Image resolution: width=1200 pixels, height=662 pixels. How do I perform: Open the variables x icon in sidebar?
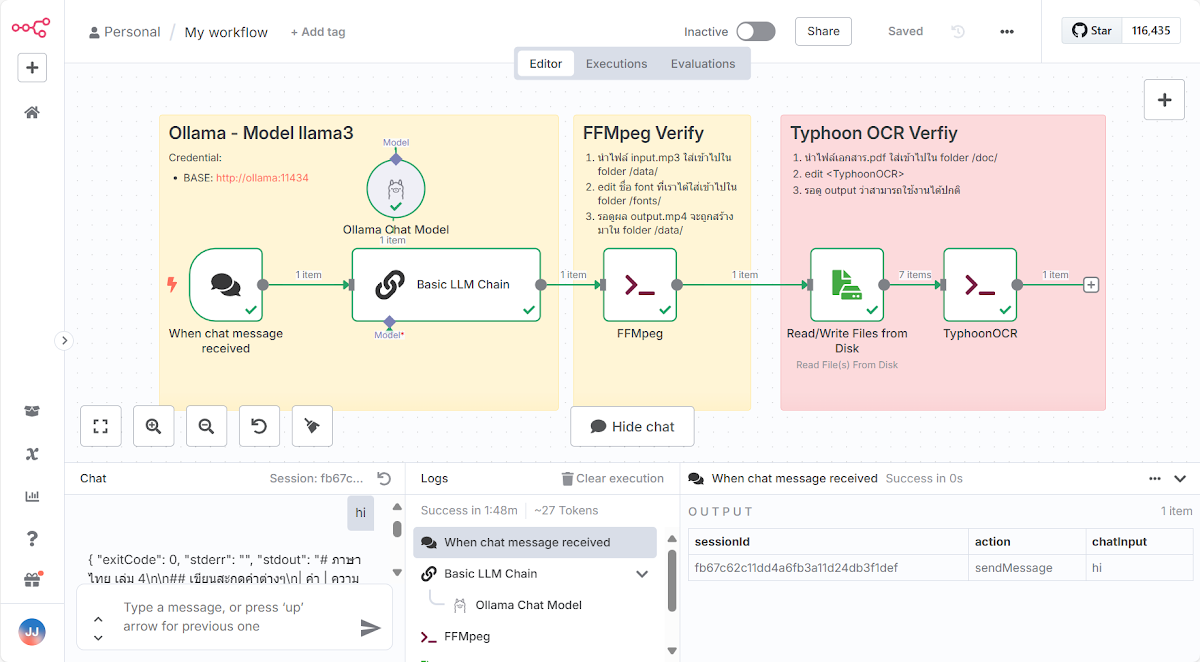32,454
